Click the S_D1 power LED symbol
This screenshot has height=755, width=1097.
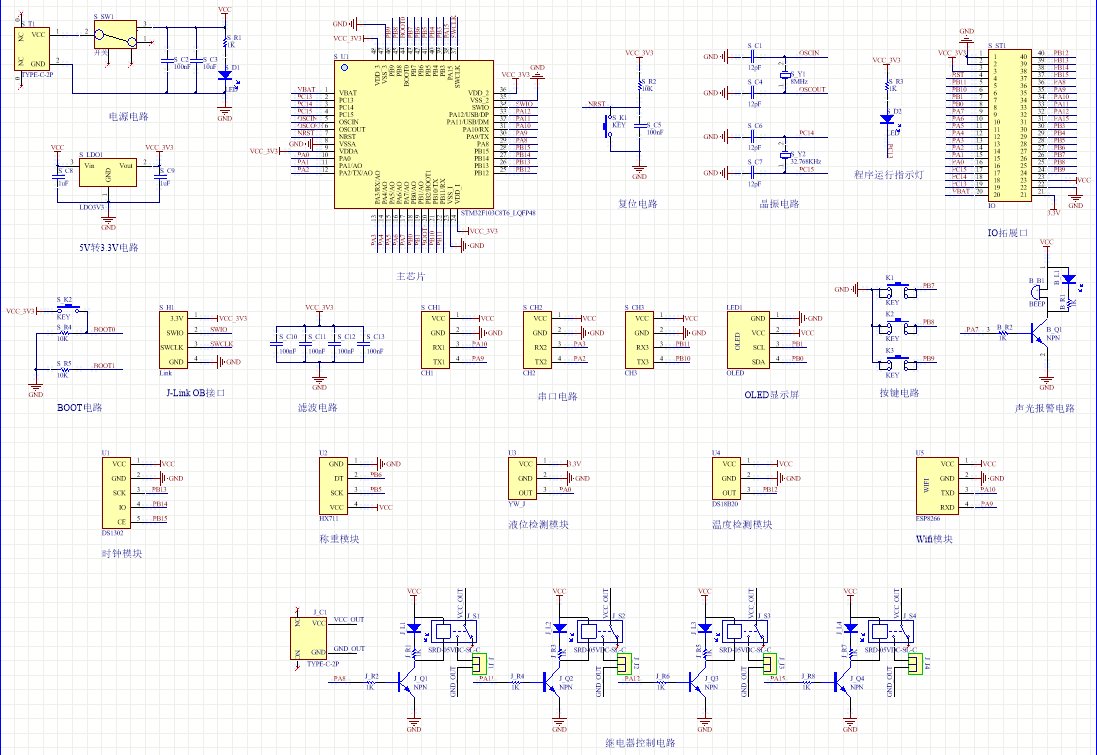[225, 75]
